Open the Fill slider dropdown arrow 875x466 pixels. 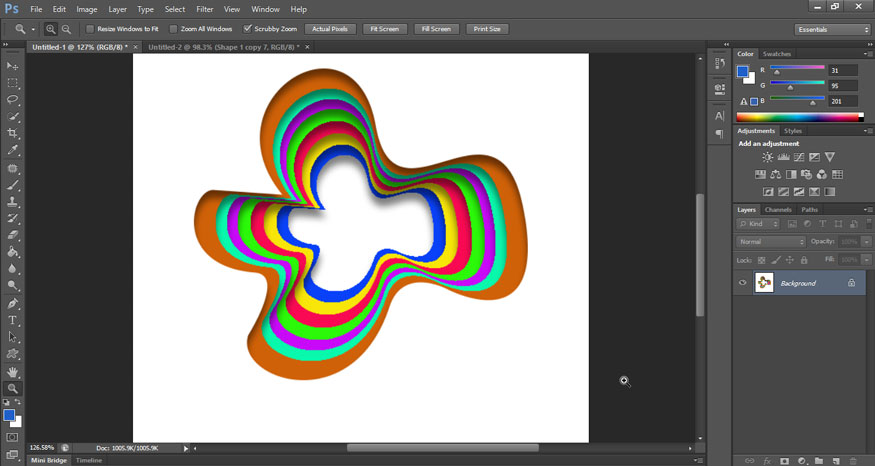pos(866,260)
